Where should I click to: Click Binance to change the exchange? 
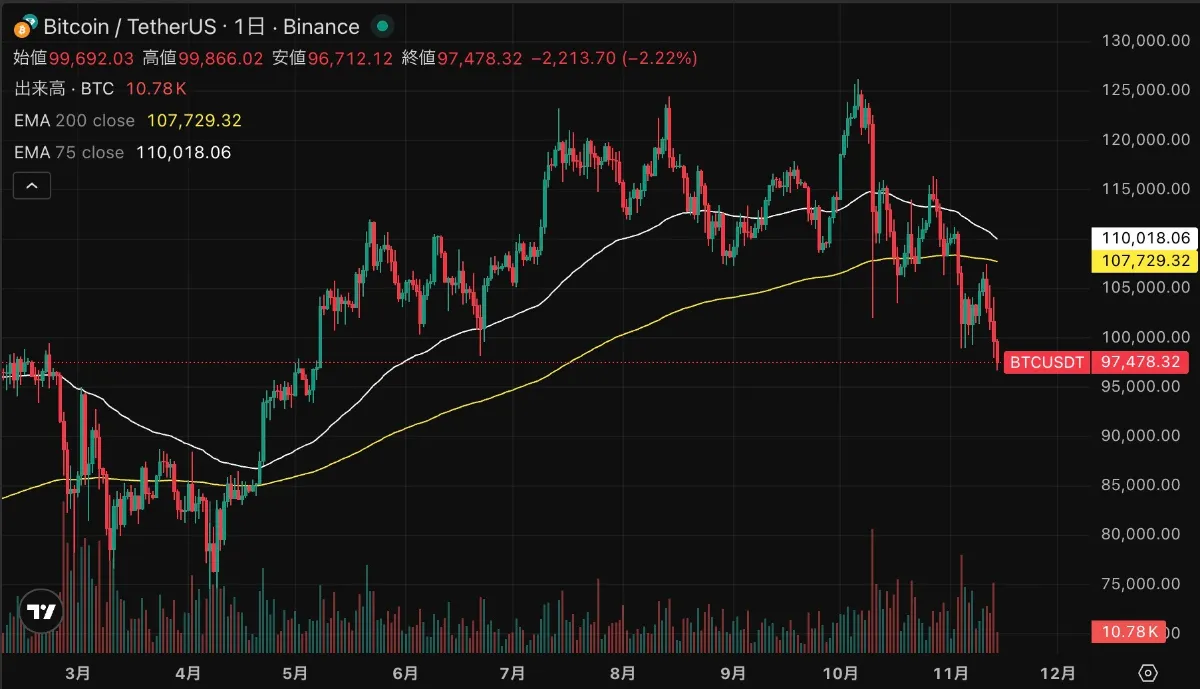click(x=320, y=27)
